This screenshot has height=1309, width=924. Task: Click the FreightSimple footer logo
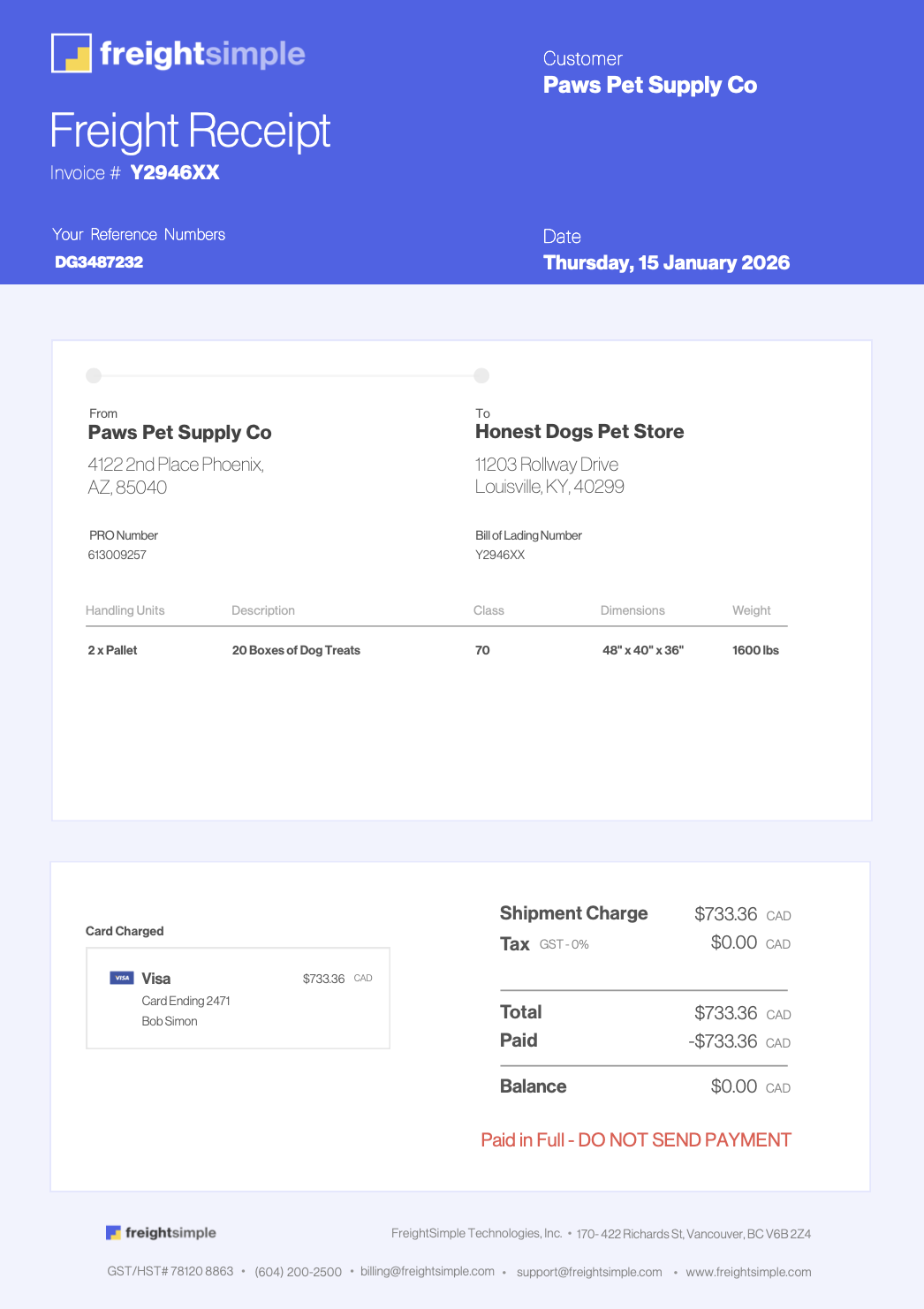(160, 1232)
